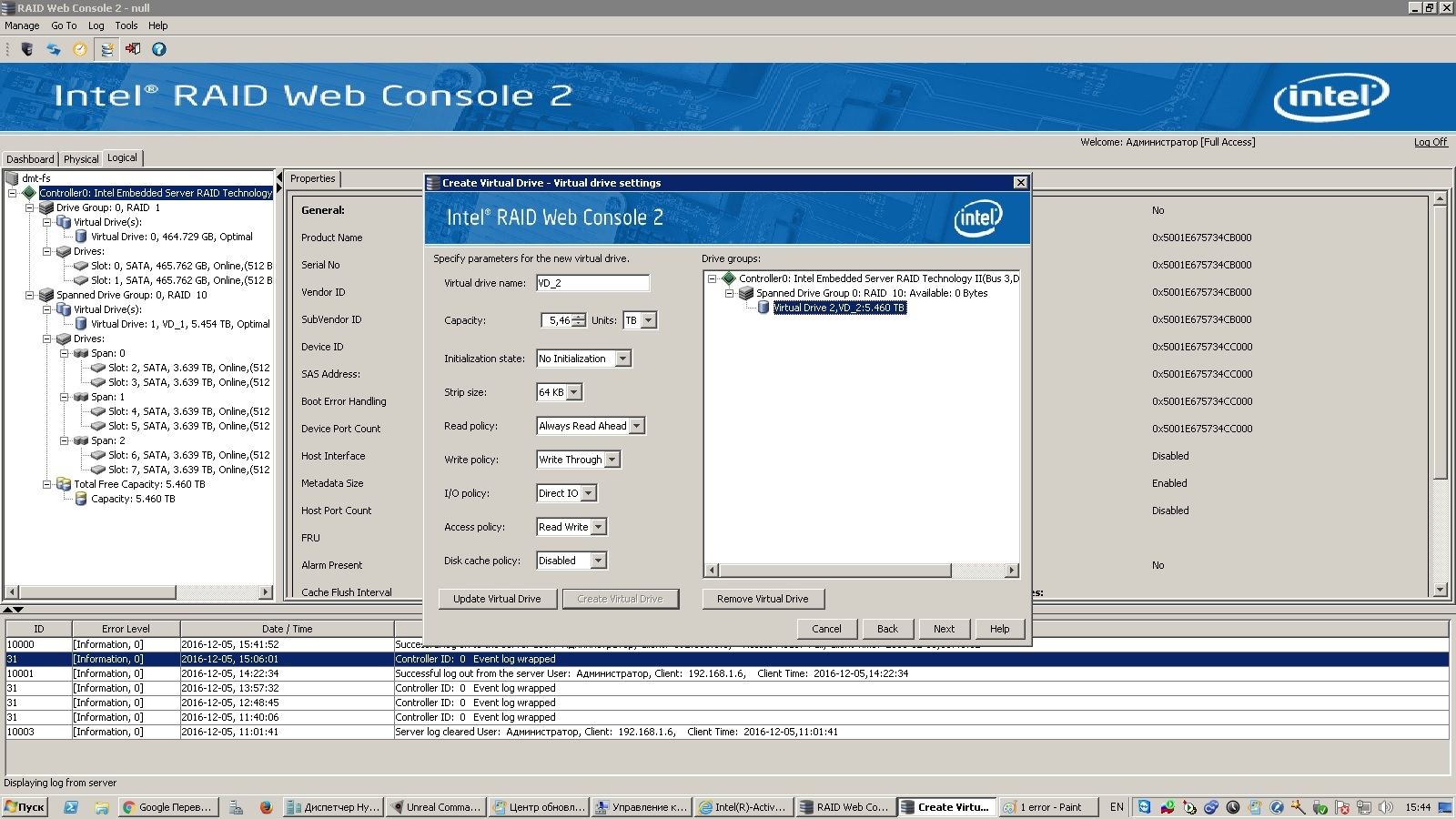This screenshot has height=819, width=1456.
Task: Click the Drive Group 0 RAID 1 icon
Action: [46, 207]
